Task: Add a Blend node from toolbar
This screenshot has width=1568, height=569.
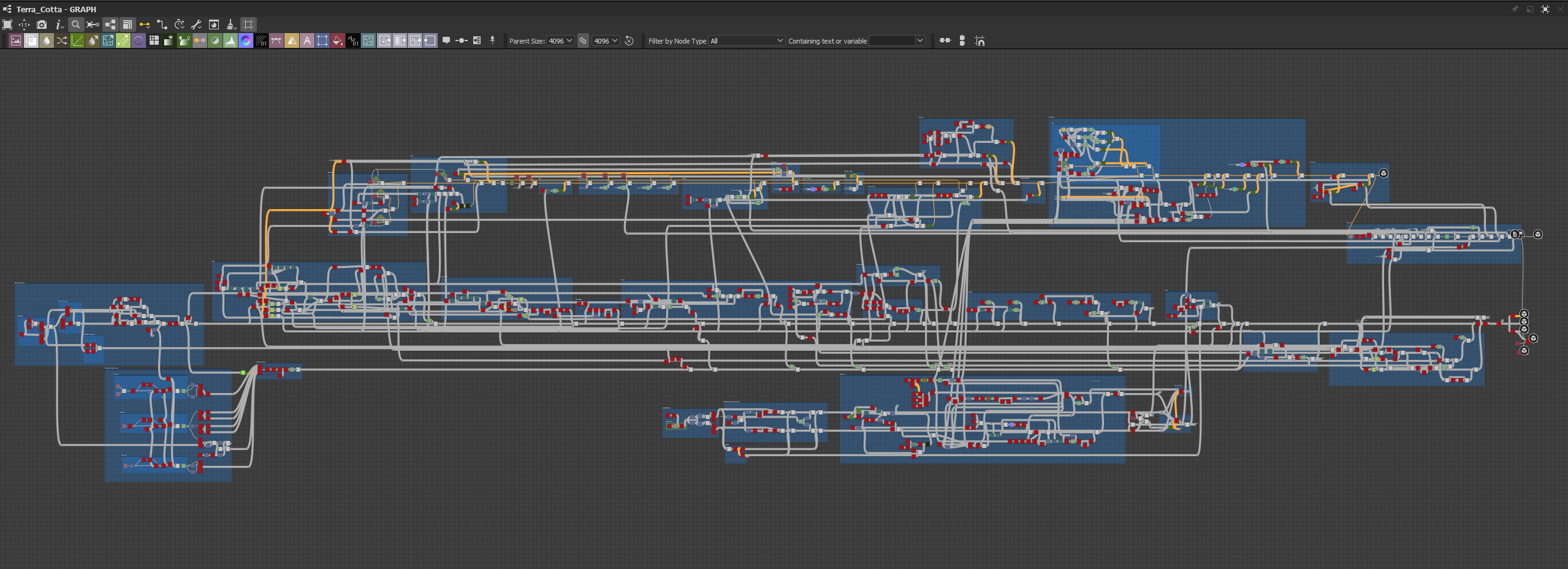Action: coord(31,41)
